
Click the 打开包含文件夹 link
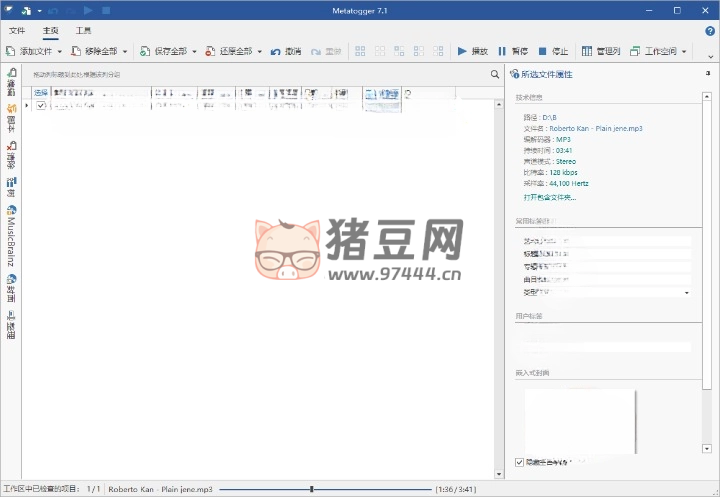(x=550, y=198)
